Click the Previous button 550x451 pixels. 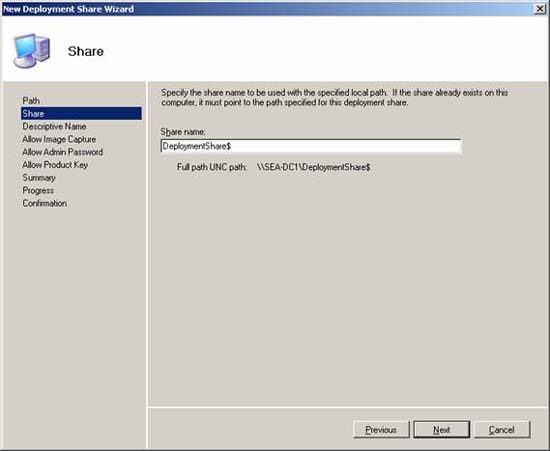coord(381,430)
